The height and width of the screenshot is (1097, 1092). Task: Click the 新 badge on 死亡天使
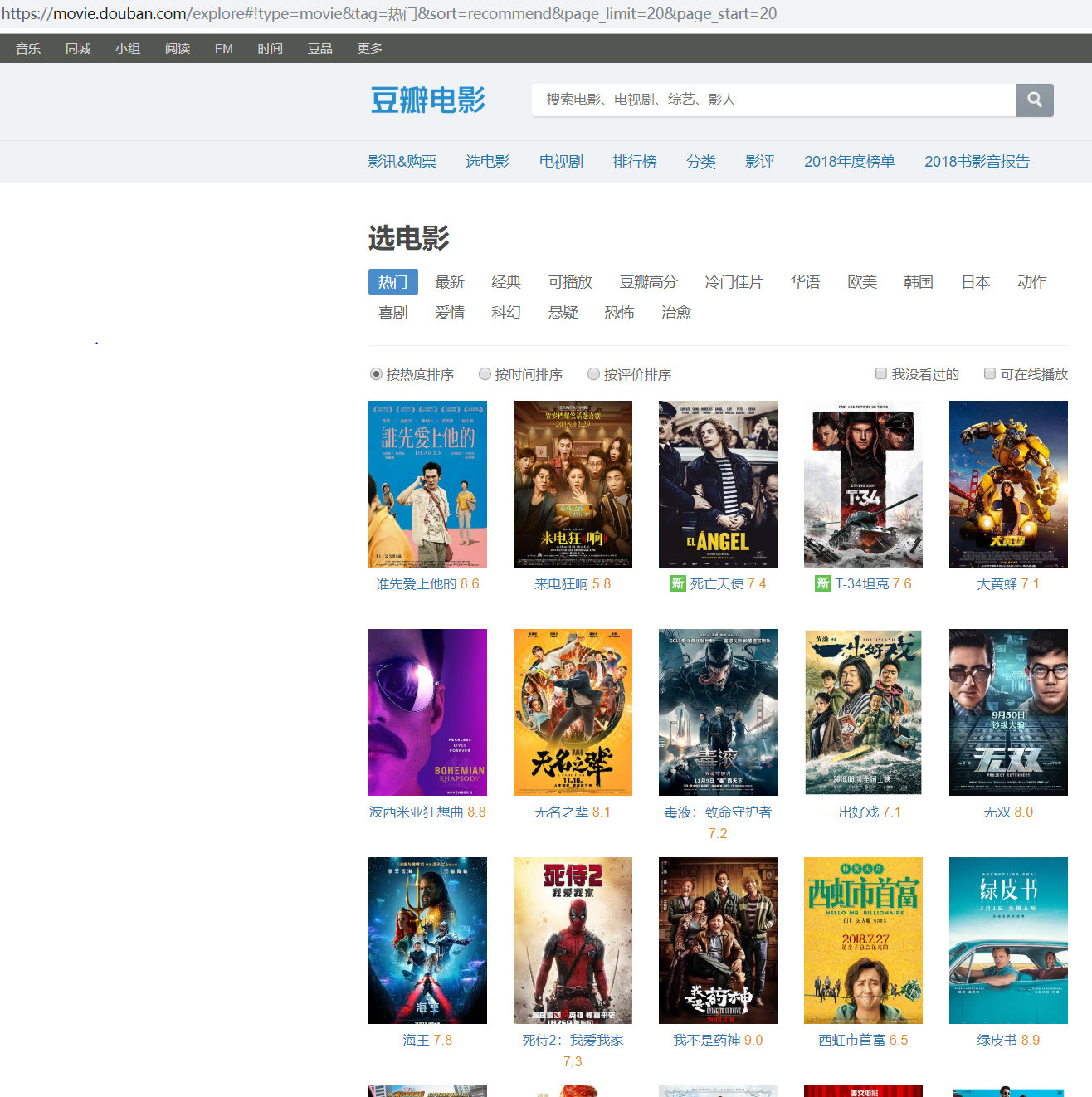(677, 583)
